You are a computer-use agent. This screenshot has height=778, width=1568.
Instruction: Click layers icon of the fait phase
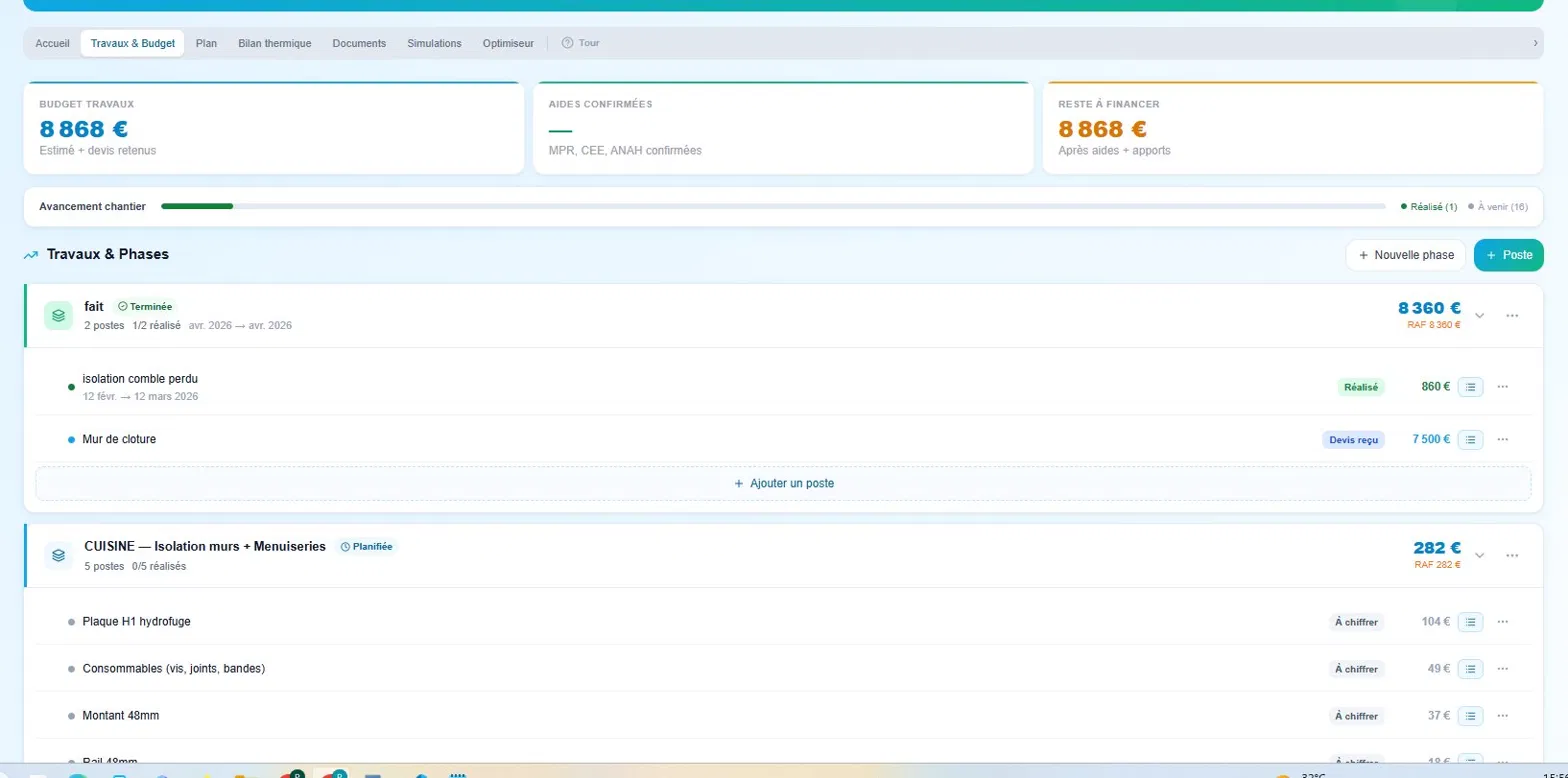click(58, 315)
